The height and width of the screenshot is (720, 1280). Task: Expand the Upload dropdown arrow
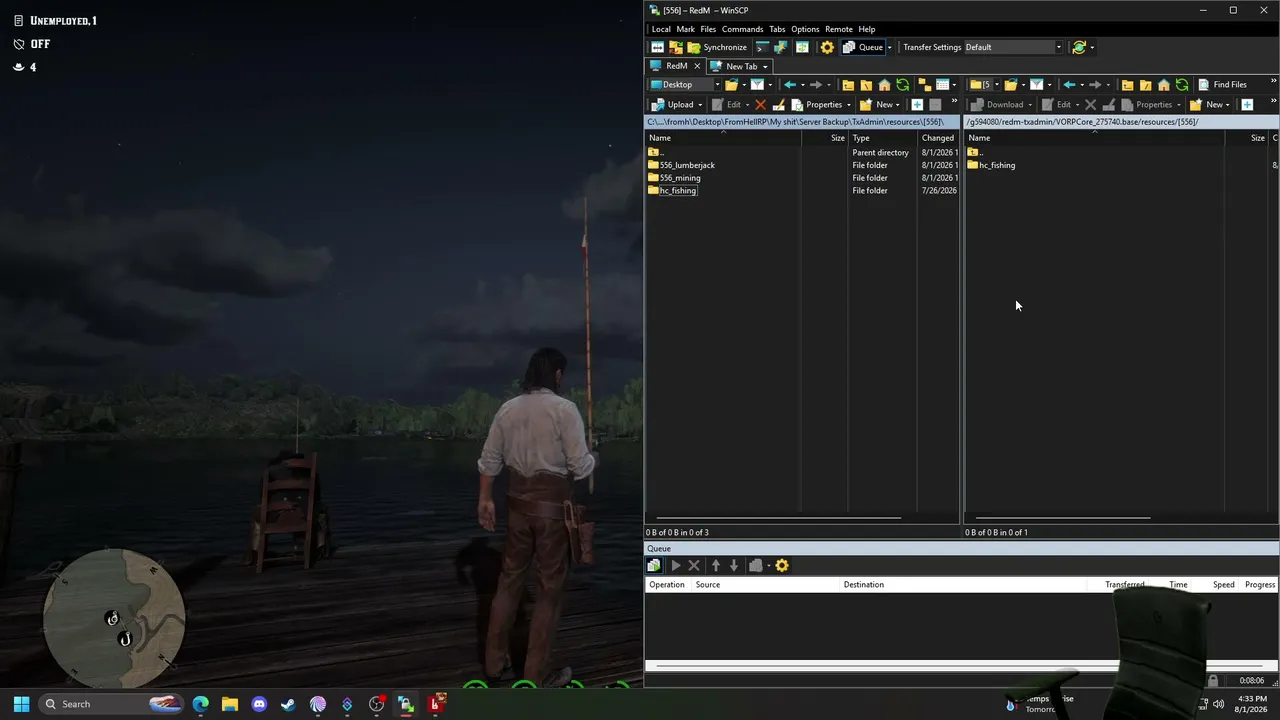(700, 104)
